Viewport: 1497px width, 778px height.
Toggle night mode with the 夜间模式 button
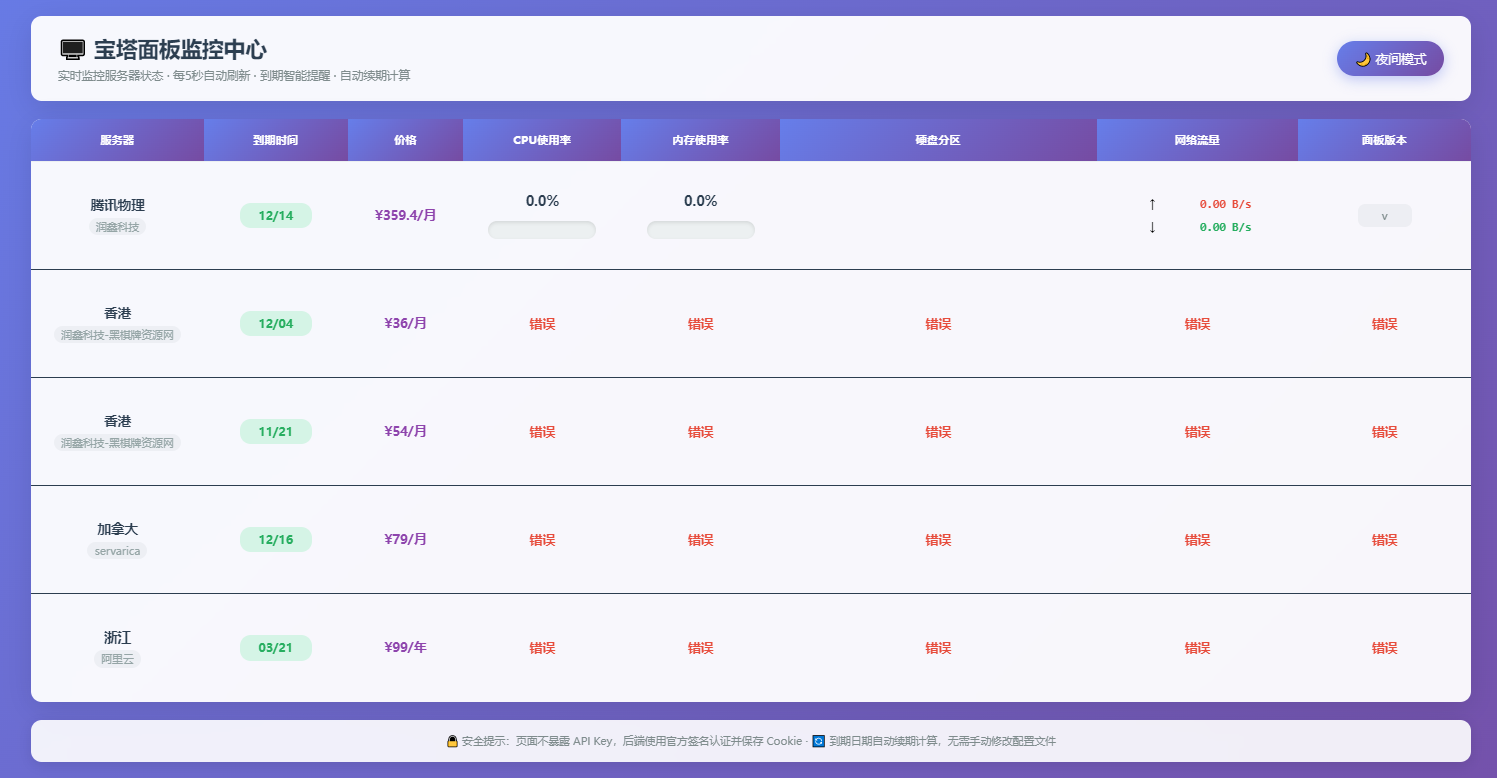(x=1390, y=59)
